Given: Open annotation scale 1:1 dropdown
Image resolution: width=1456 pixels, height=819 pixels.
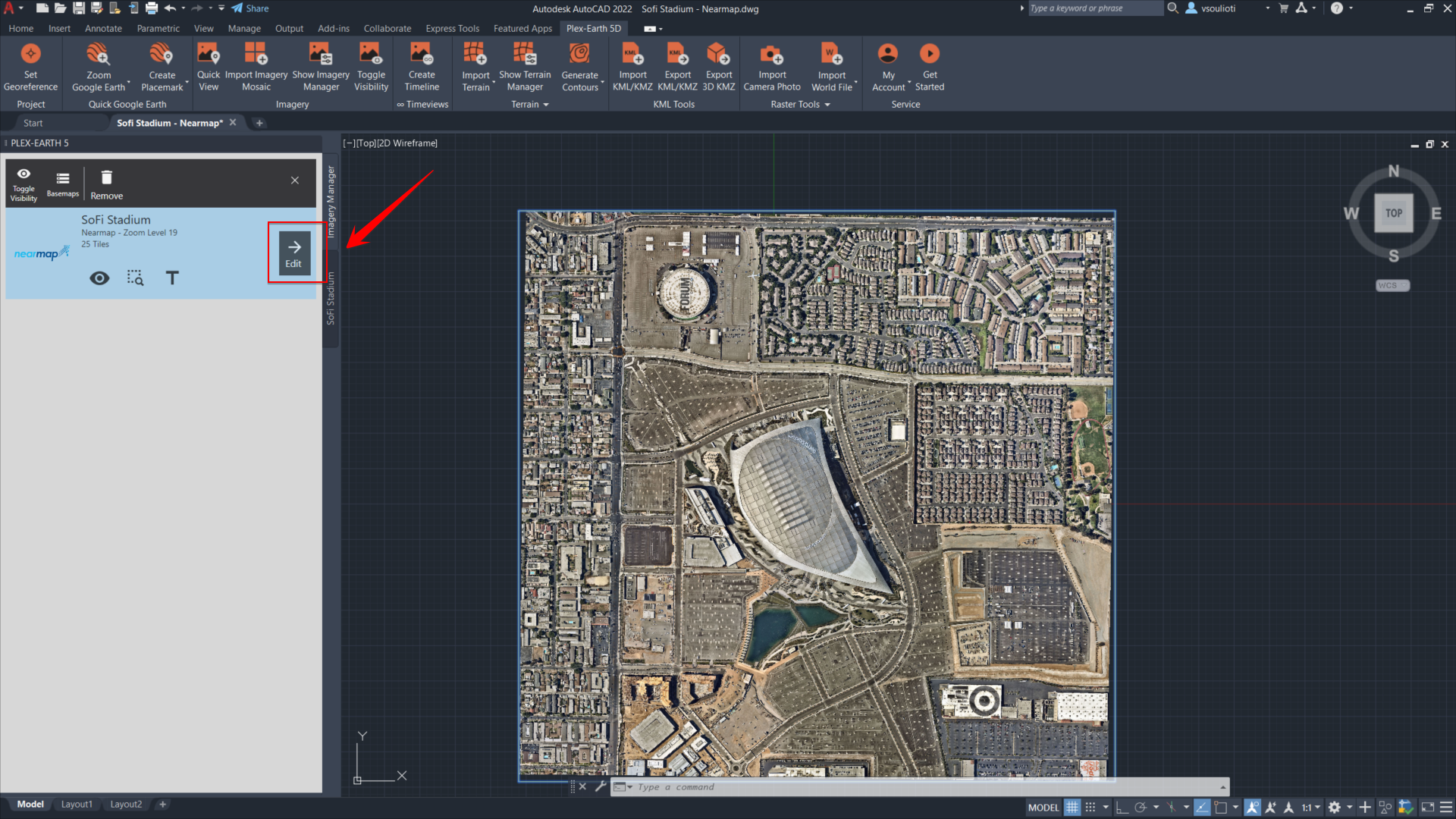Looking at the screenshot, I should 1311,808.
